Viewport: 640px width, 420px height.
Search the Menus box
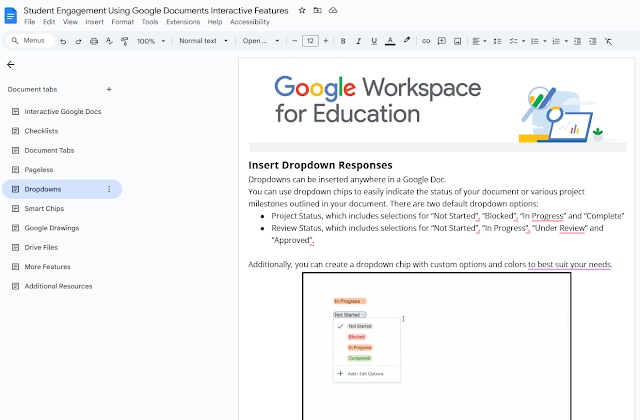click(31, 41)
